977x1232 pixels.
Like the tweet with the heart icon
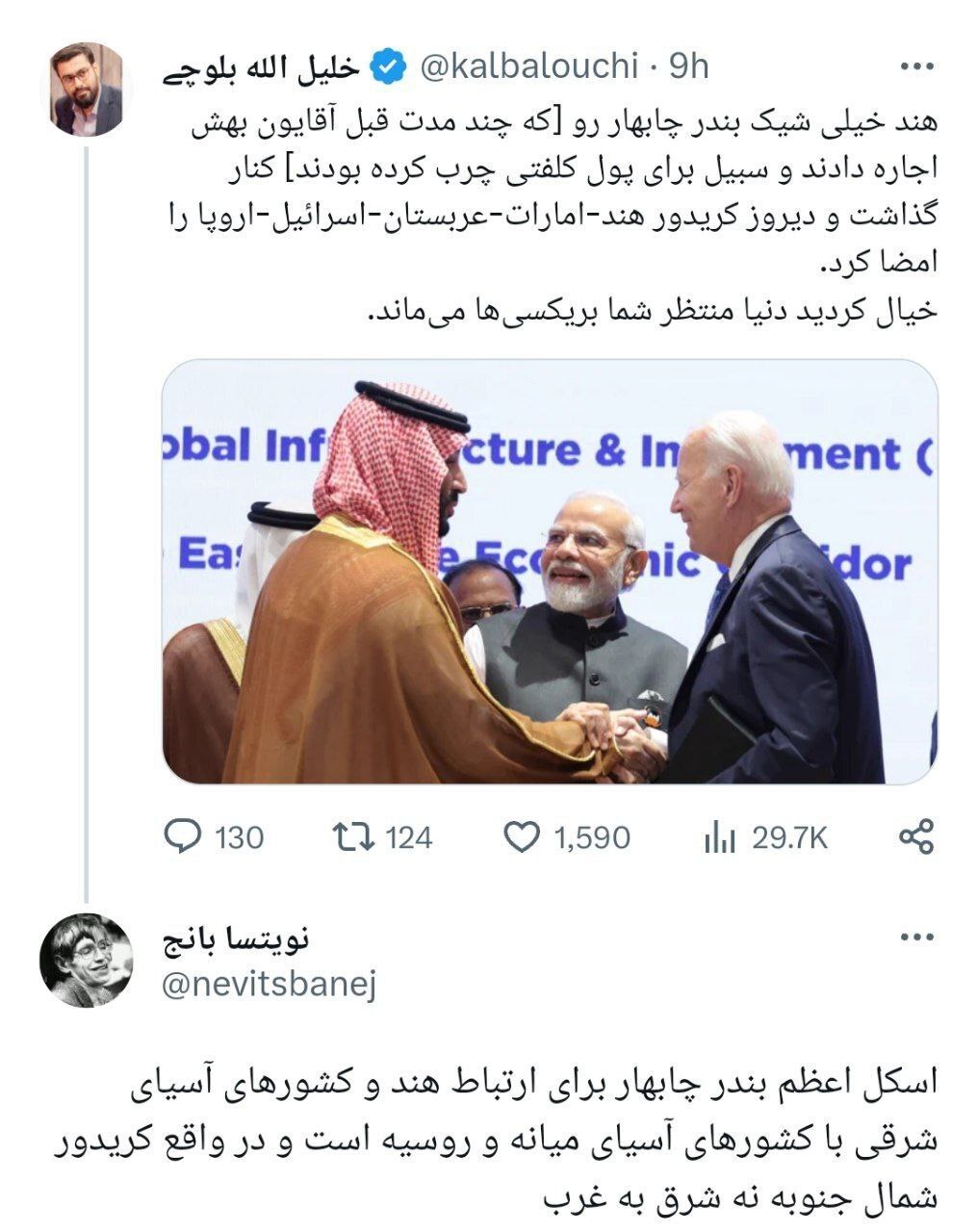click(523, 837)
